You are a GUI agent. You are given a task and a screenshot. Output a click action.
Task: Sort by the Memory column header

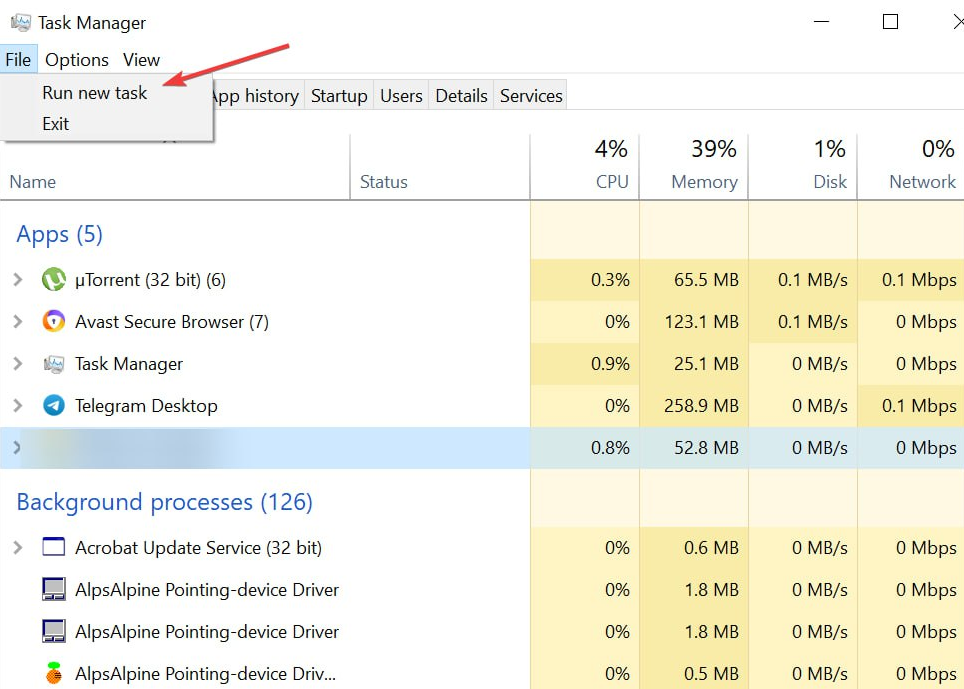pyautogui.click(x=693, y=167)
